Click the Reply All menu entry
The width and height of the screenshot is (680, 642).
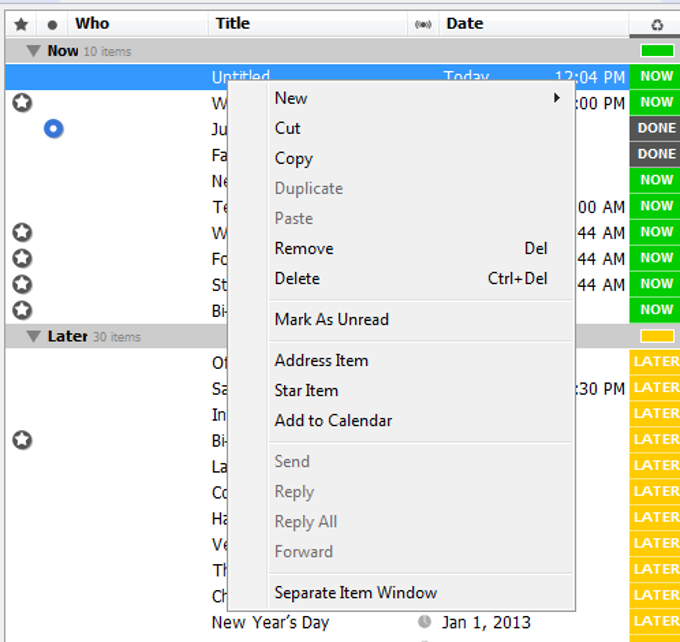tap(306, 522)
